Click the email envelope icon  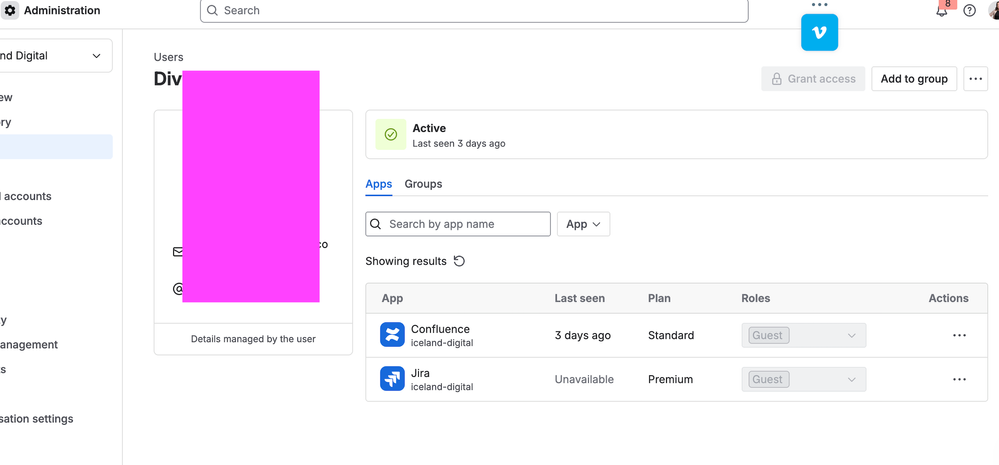pyautogui.click(x=178, y=252)
